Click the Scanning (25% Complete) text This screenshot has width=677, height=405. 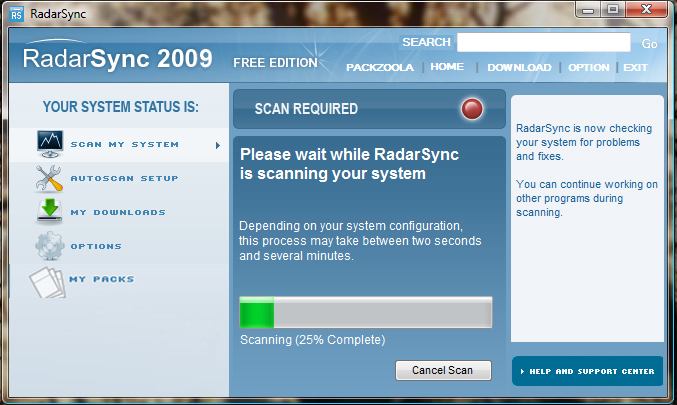click(x=313, y=340)
